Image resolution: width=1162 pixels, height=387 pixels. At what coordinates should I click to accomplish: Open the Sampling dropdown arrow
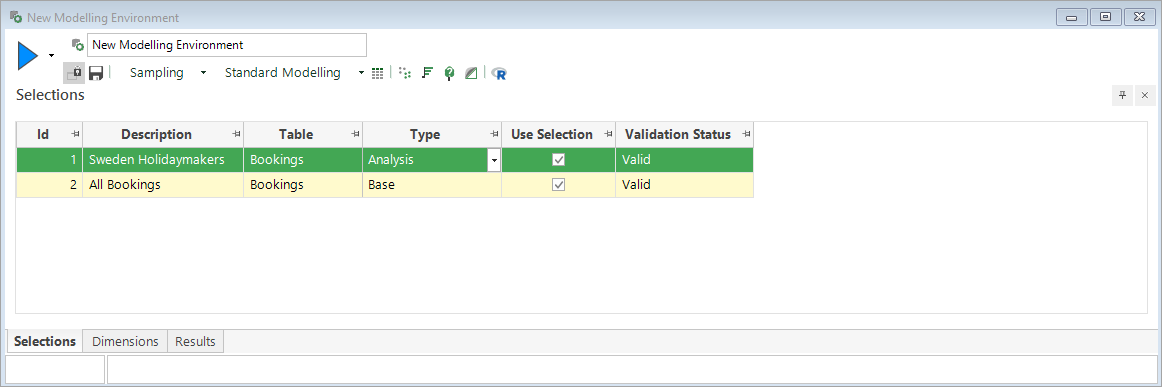point(203,73)
